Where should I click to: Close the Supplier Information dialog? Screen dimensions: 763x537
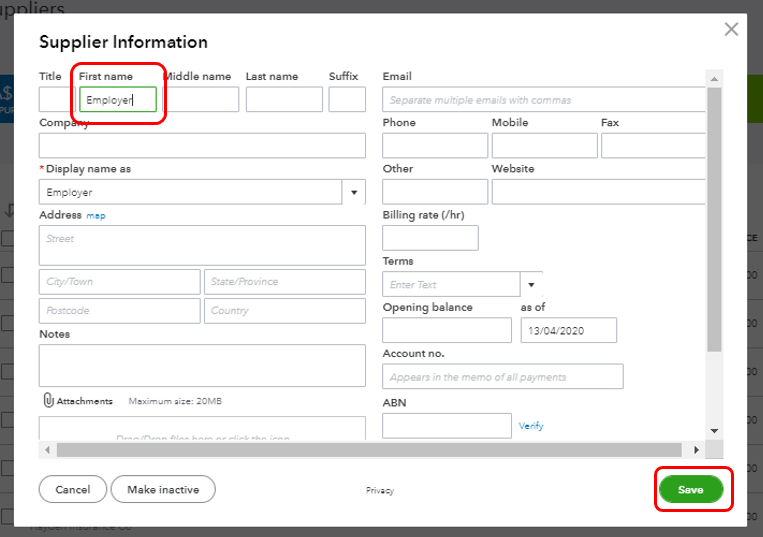click(x=731, y=29)
